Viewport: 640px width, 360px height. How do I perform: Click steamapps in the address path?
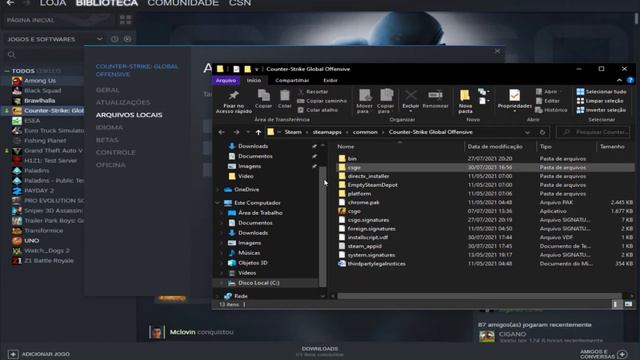point(327,132)
